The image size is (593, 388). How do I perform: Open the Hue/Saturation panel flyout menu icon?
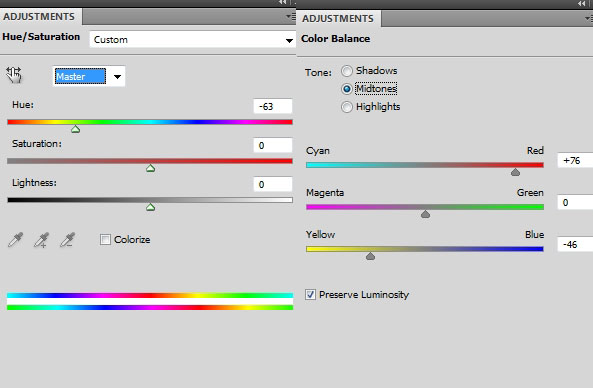[x=290, y=17]
